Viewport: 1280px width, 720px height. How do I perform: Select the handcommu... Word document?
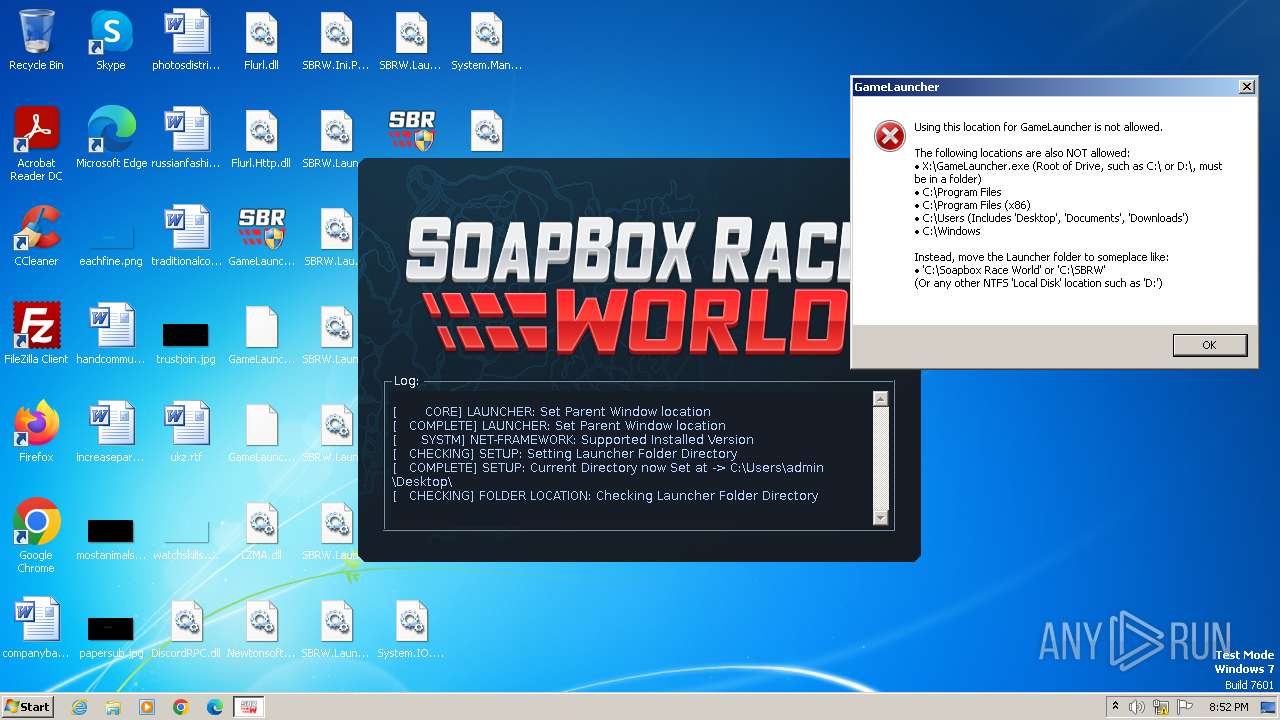click(x=111, y=335)
